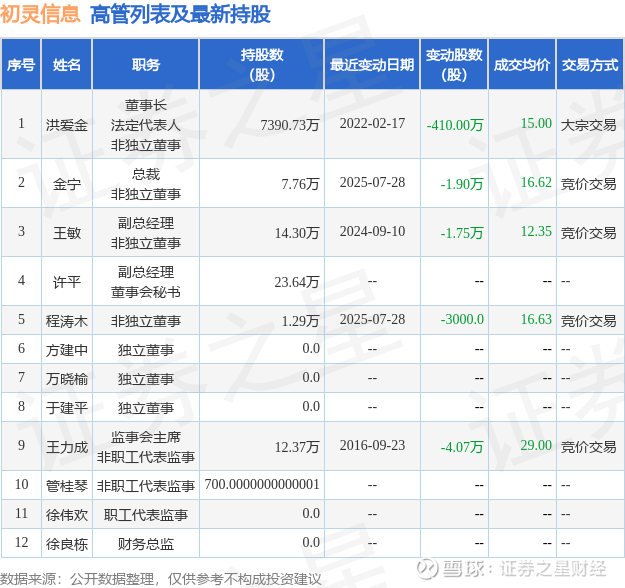Viewport: 625px width, 588px height.
Task: Click the name 金宁
Action: [x=67, y=184]
